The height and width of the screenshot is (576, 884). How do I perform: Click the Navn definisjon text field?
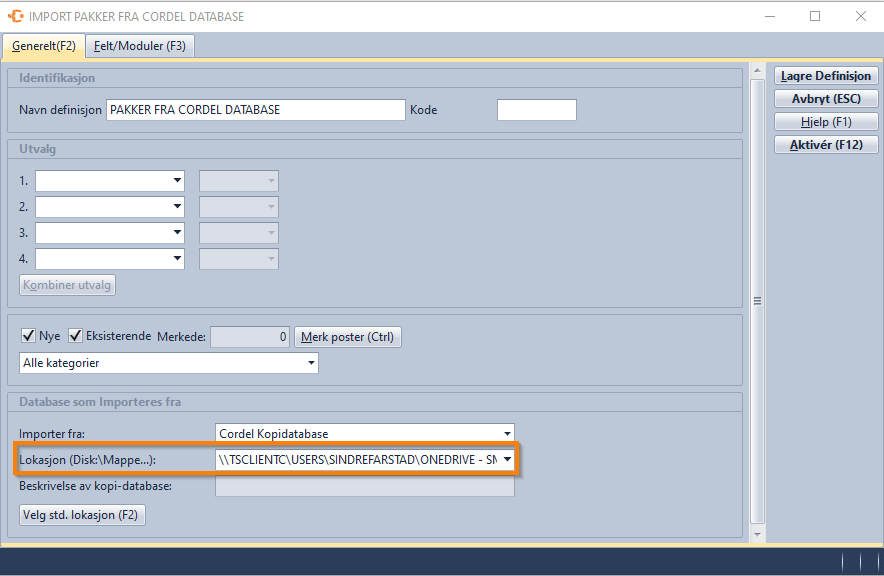(255, 110)
